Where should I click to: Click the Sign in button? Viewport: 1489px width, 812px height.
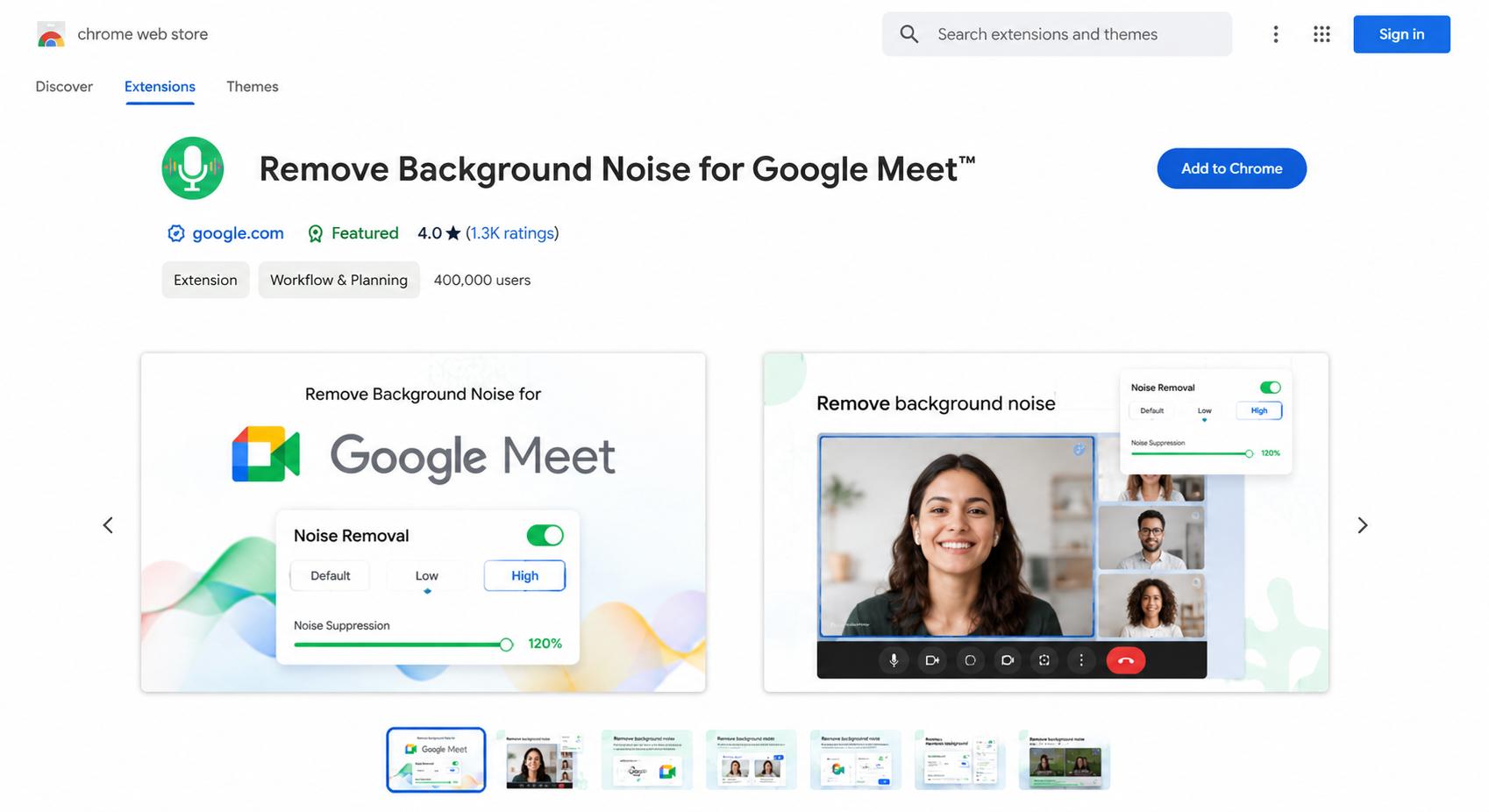pyautogui.click(x=1401, y=34)
